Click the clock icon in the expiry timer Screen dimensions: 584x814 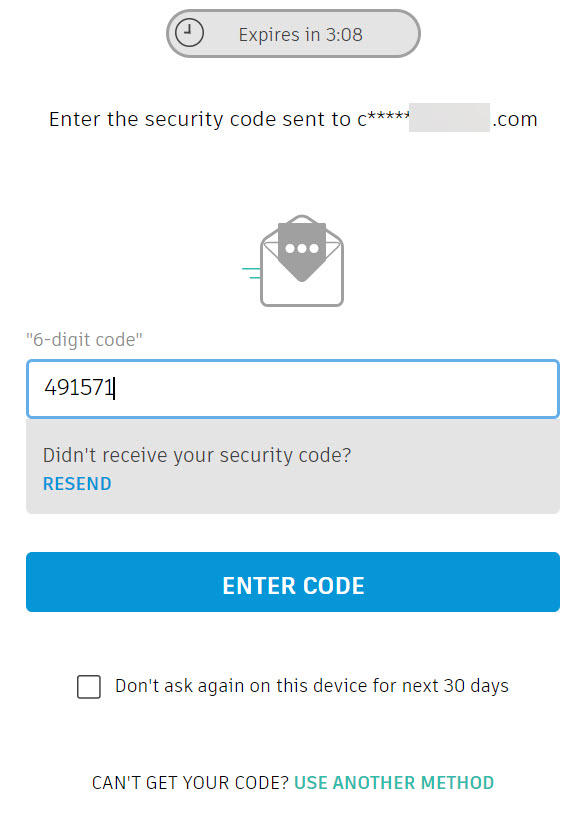click(x=189, y=33)
